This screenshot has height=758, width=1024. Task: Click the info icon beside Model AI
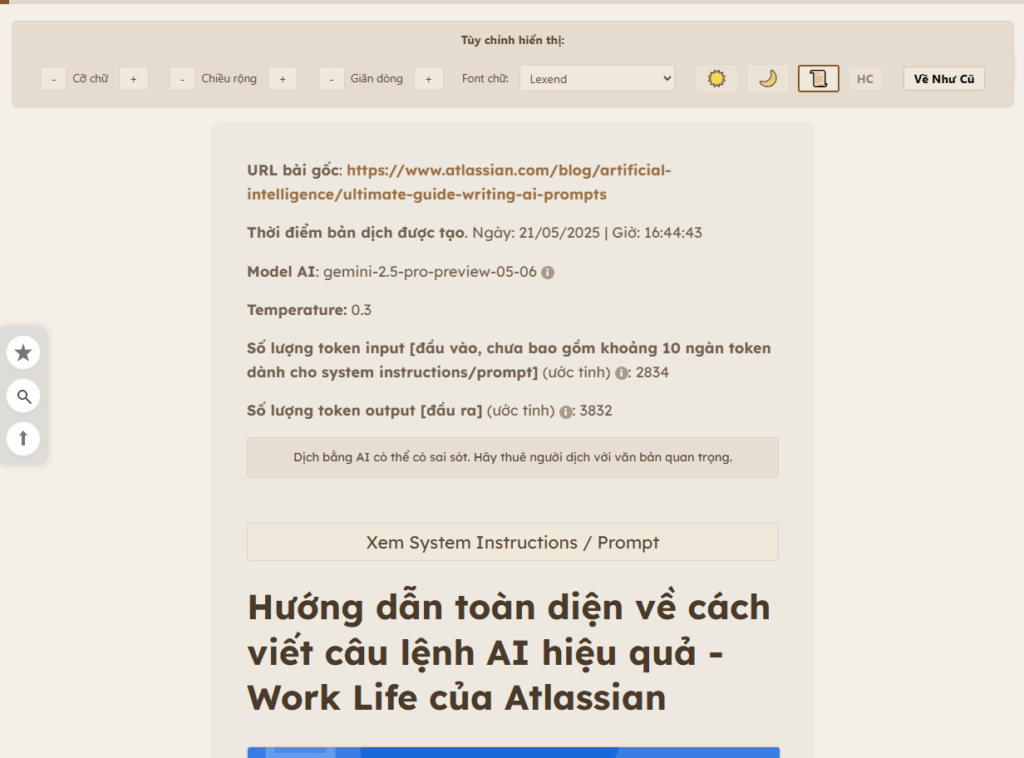click(548, 272)
